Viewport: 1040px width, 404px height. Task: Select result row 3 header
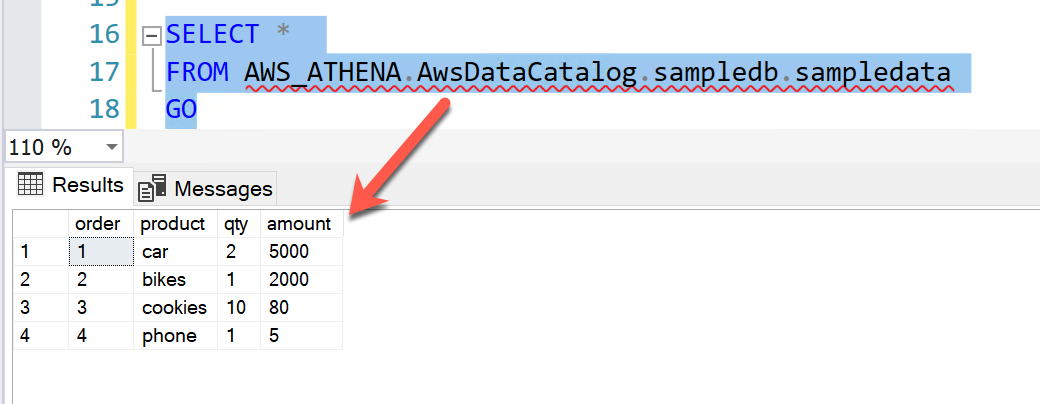tap(40, 308)
